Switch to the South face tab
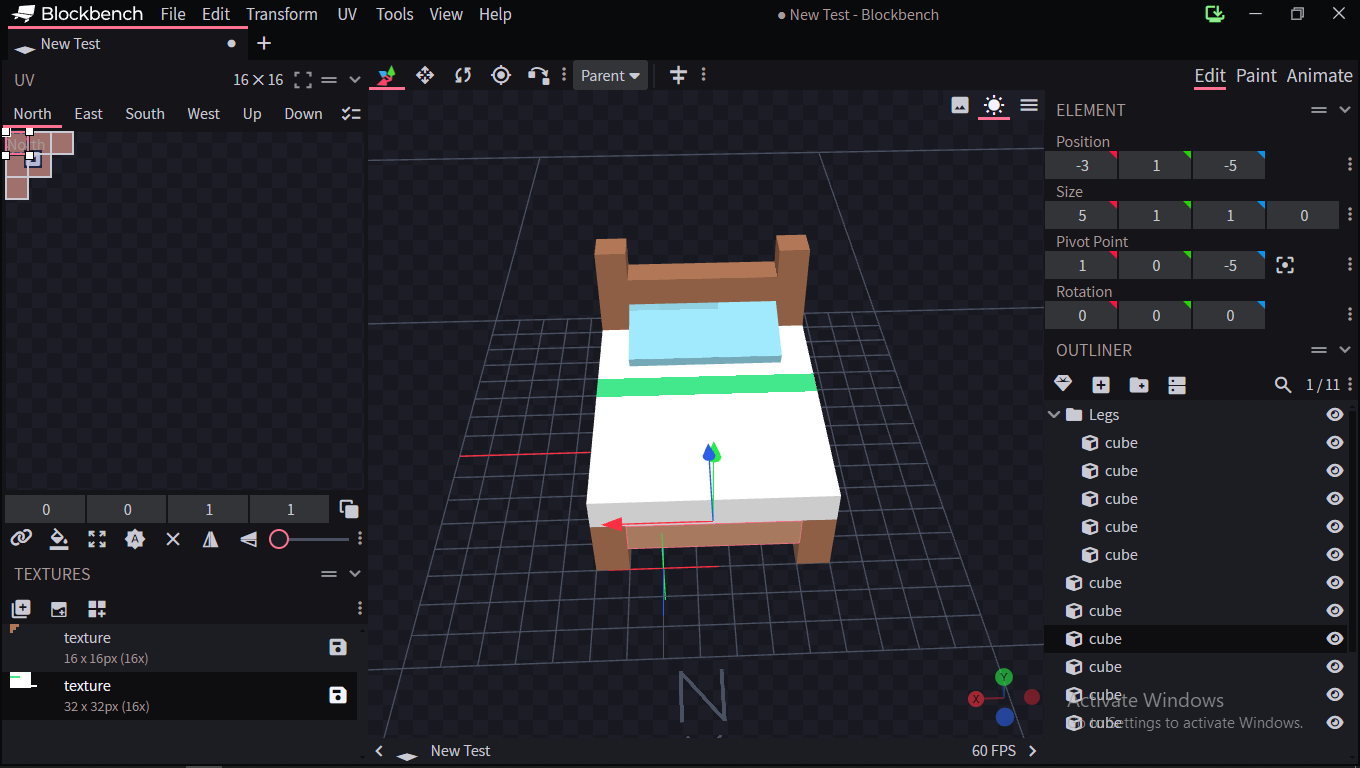This screenshot has width=1360, height=768. click(x=145, y=114)
